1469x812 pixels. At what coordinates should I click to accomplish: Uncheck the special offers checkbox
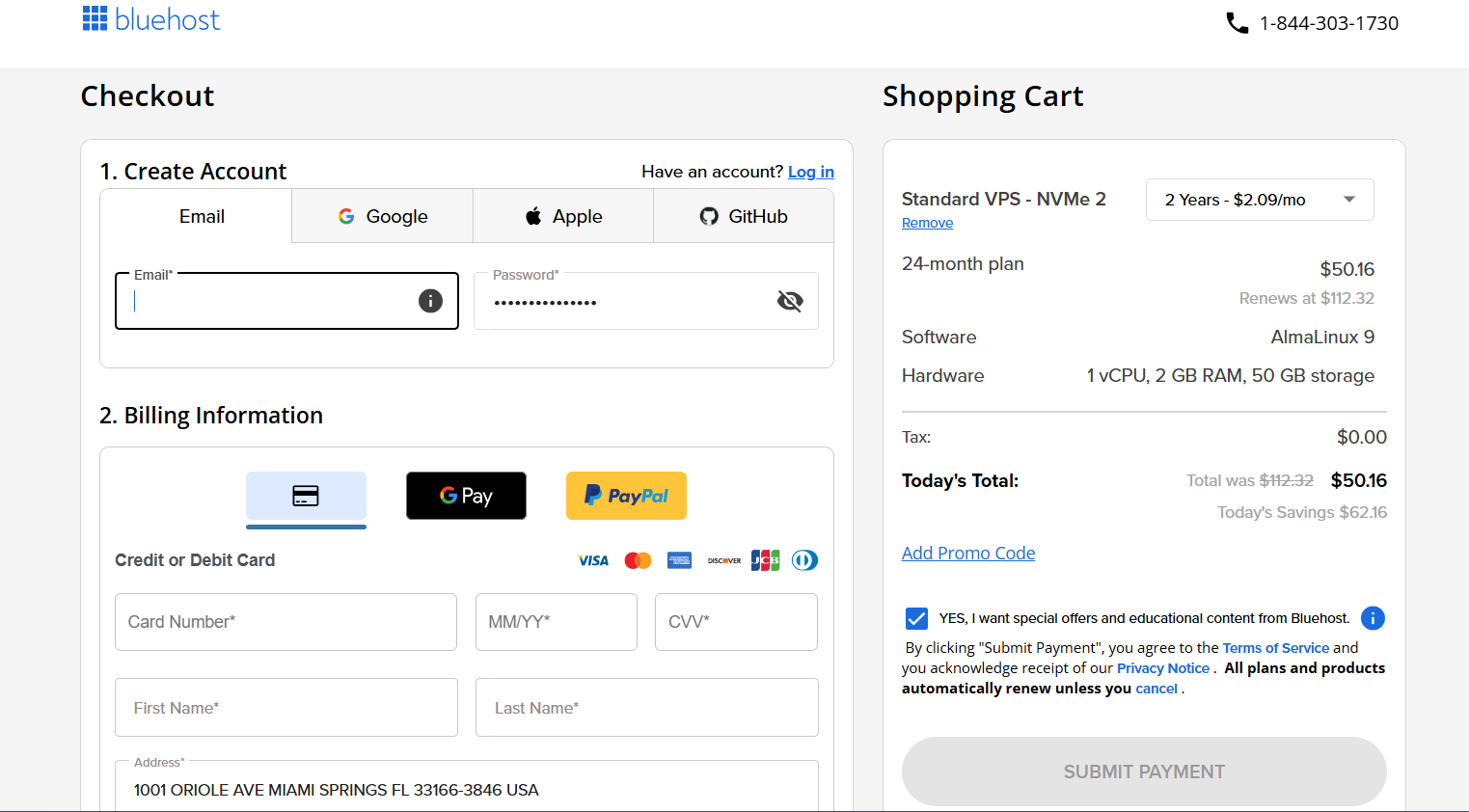tap(916, 618)
